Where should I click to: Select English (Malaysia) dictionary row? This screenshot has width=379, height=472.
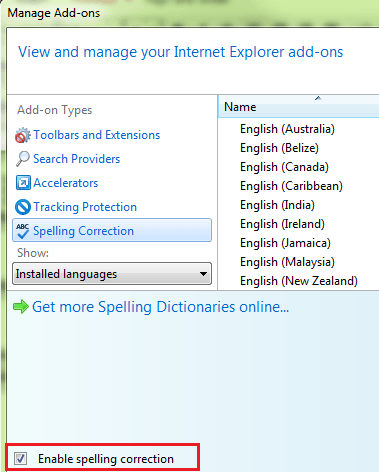tap(287, 262)
